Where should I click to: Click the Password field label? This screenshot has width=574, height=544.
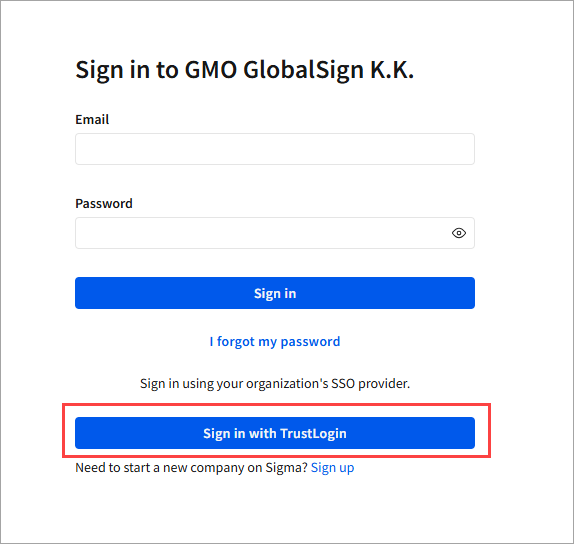104,204
